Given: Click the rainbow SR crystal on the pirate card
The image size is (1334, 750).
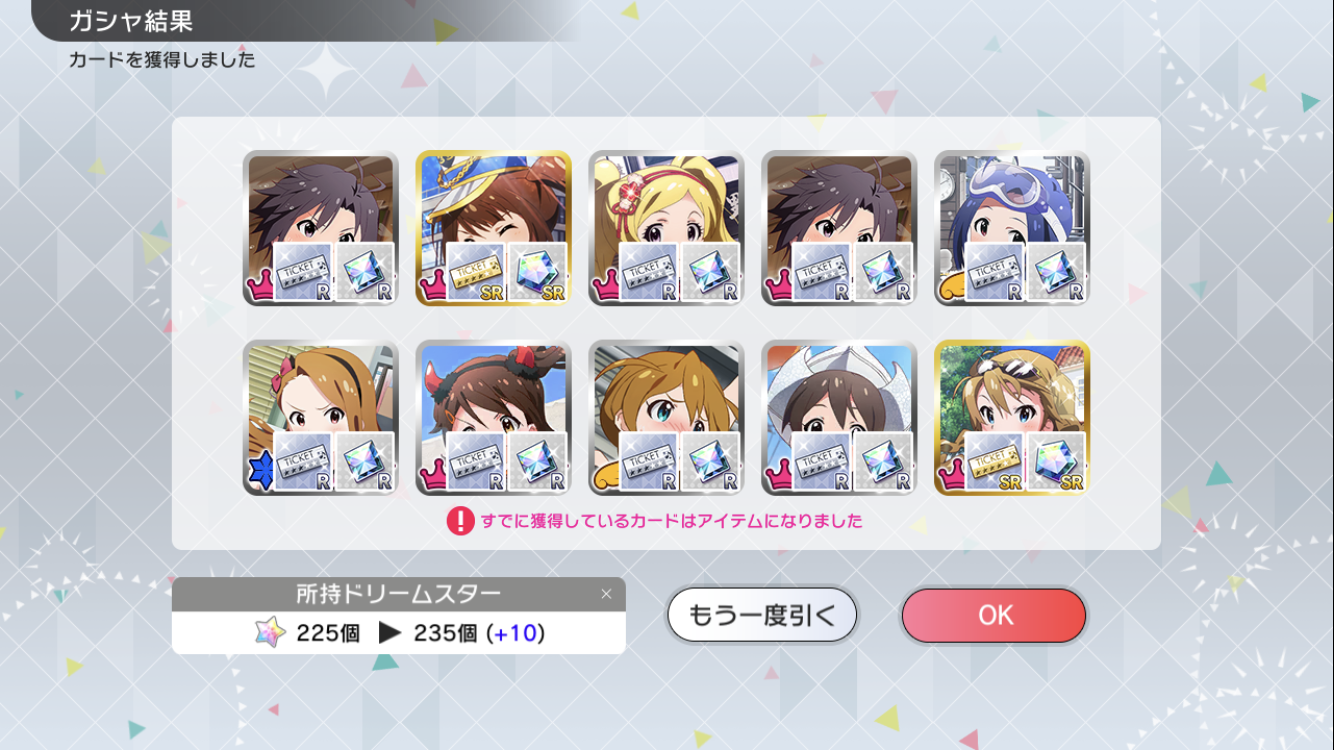Looking at the screenshot, I should coord(538,272).
